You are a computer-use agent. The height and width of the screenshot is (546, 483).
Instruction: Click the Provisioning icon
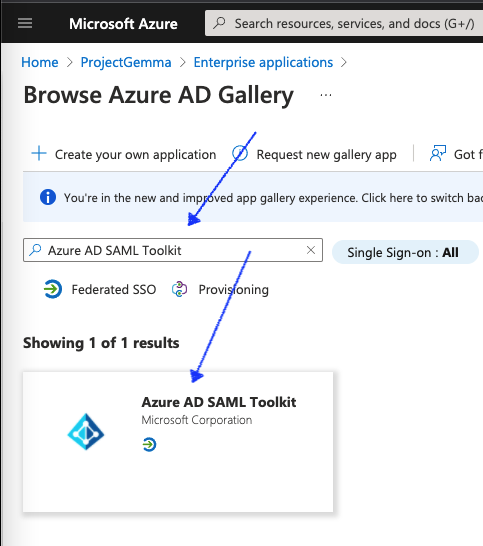pyautogui.click(x=179, y=289)
